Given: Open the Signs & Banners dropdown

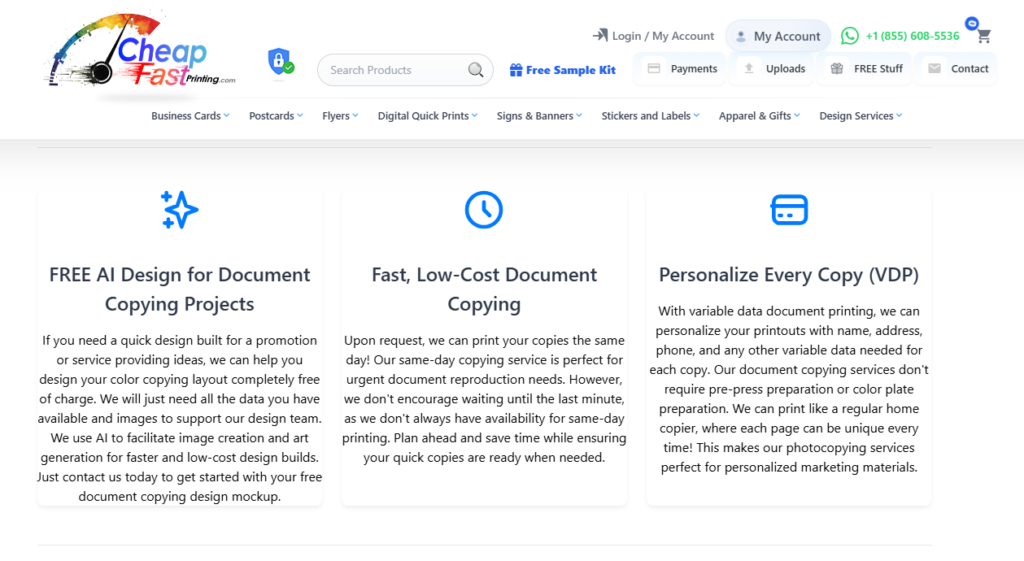Looking at the screenshot, I should pyautogui.click(x=540, y=116).
